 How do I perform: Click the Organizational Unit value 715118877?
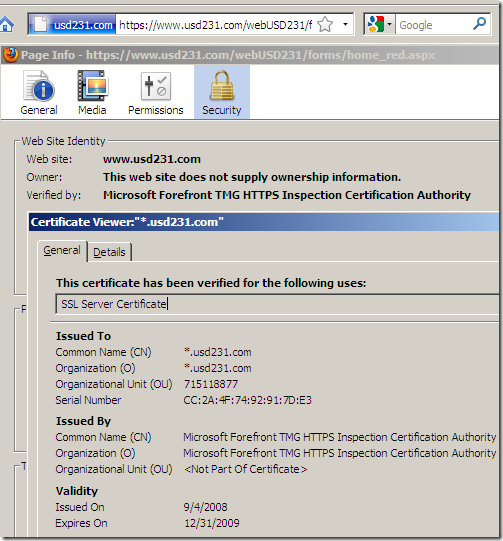211,384
